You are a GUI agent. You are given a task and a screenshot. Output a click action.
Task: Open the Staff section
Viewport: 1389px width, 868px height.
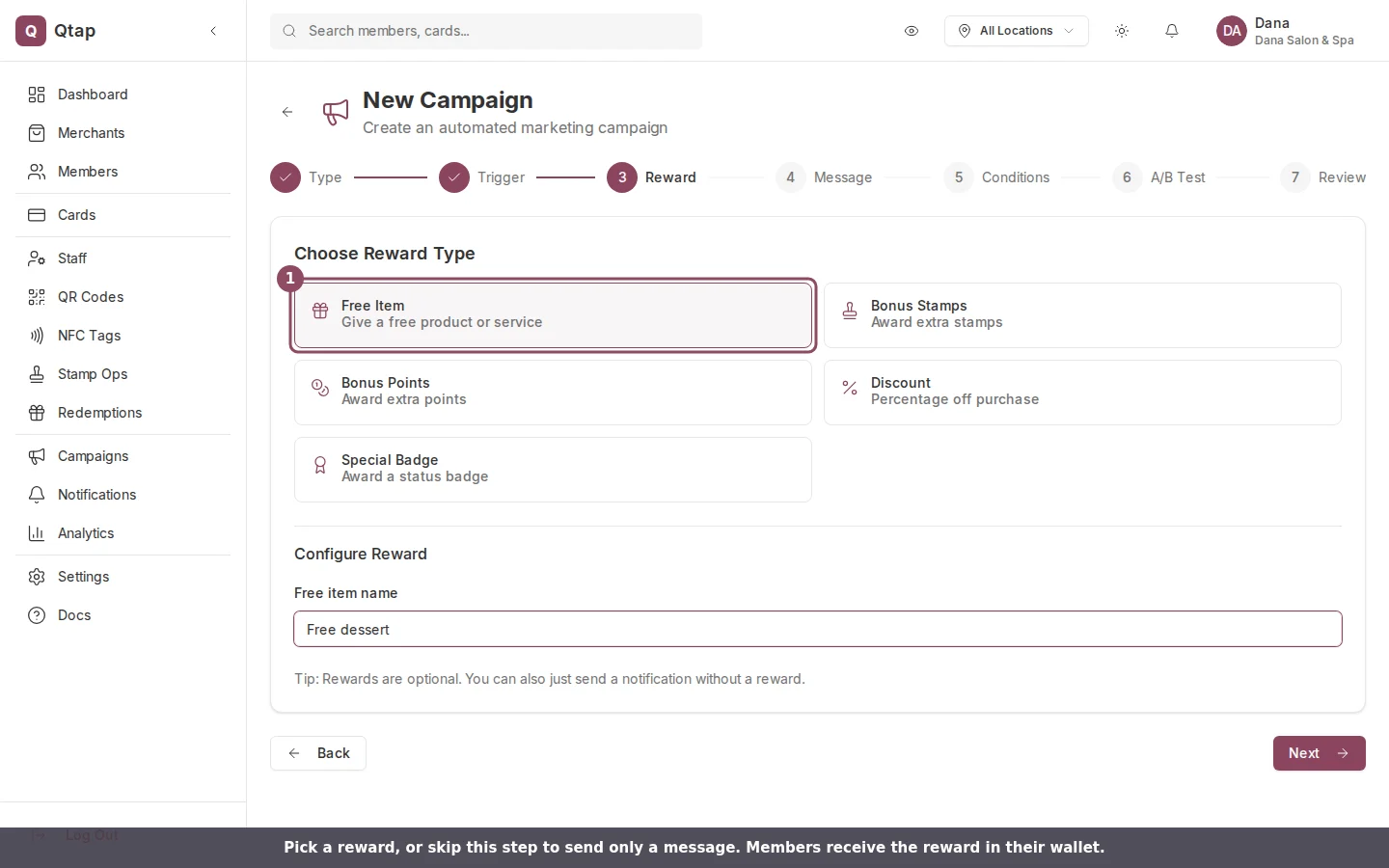[123, 258]
